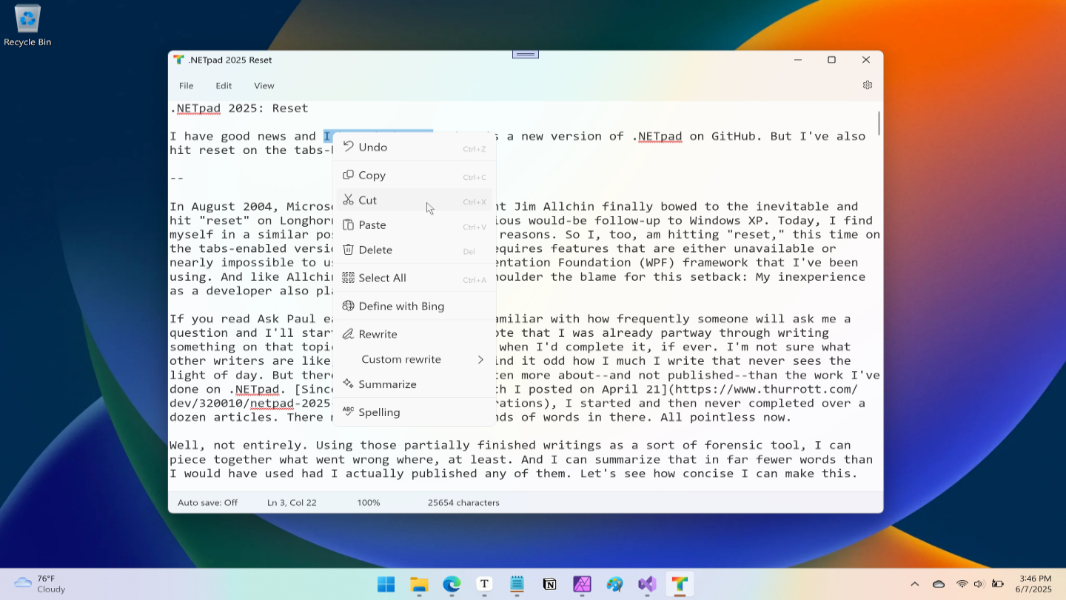Screen dimensions: 1066x600
Task: Launch Visual Studio from the taskbar
Action: [x=646, y=585]
